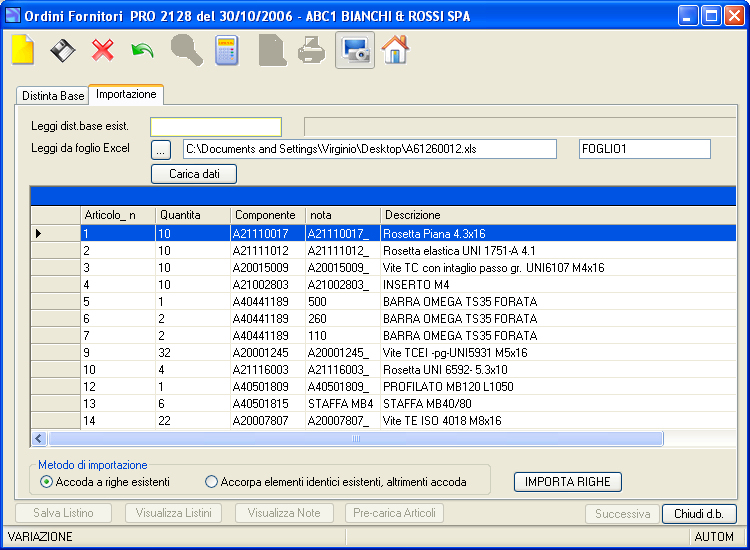Switch to the Distinta Base tab
The height and width of the screenshot is (550, 750).
pyautogui.click(x=53, y=96)
